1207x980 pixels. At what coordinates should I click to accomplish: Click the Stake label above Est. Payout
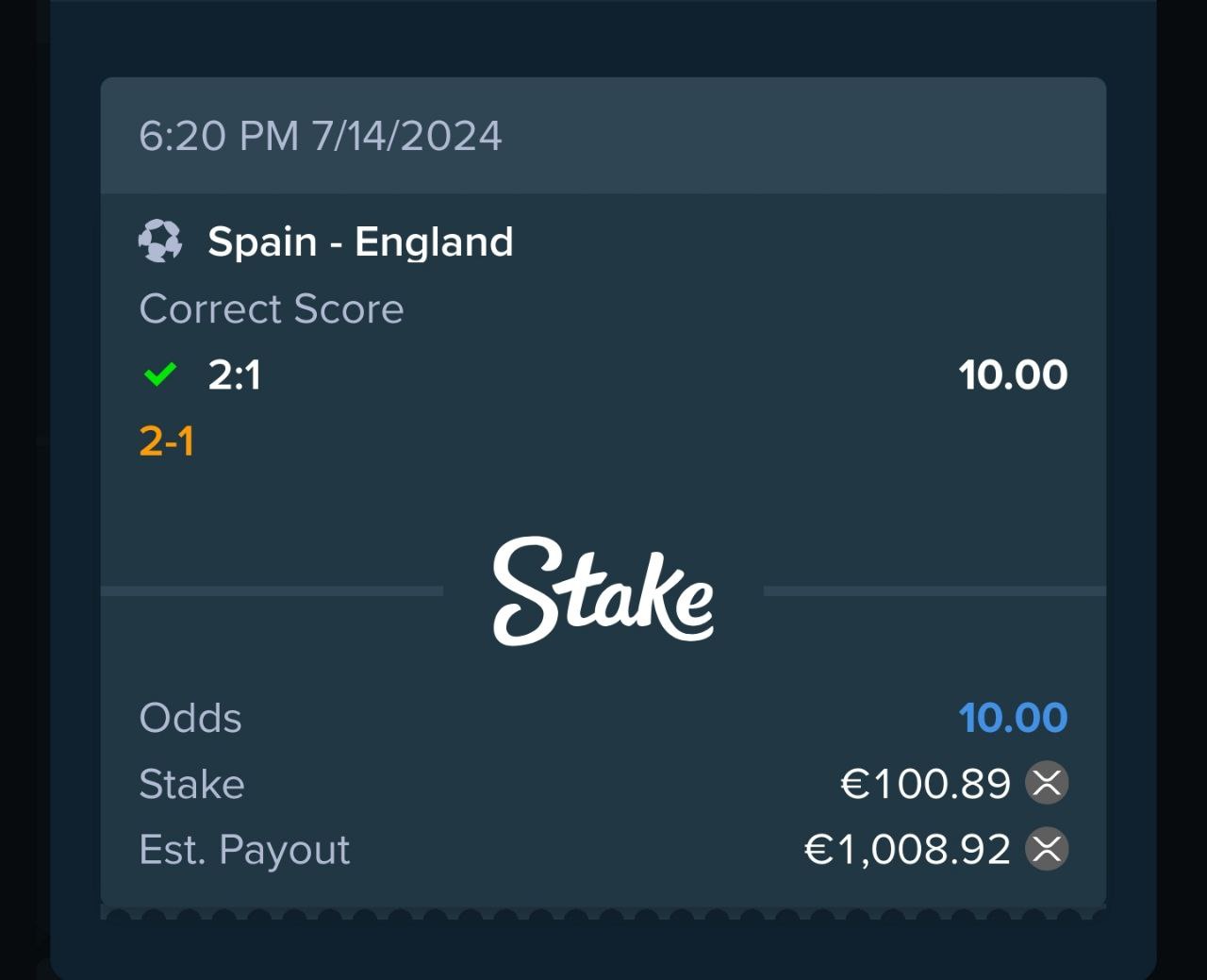click(x=191, y=784)
